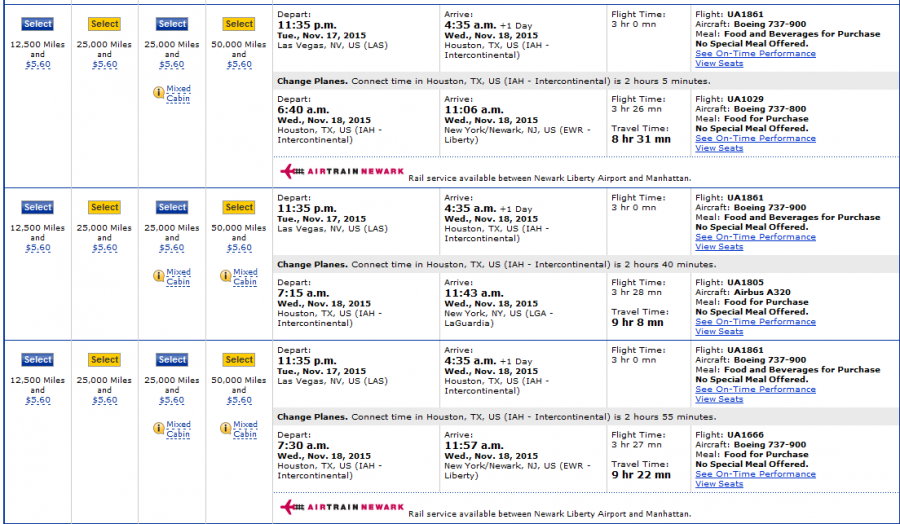Click the AirTrain Newark logo below flight UA1029

pos(342,171)
